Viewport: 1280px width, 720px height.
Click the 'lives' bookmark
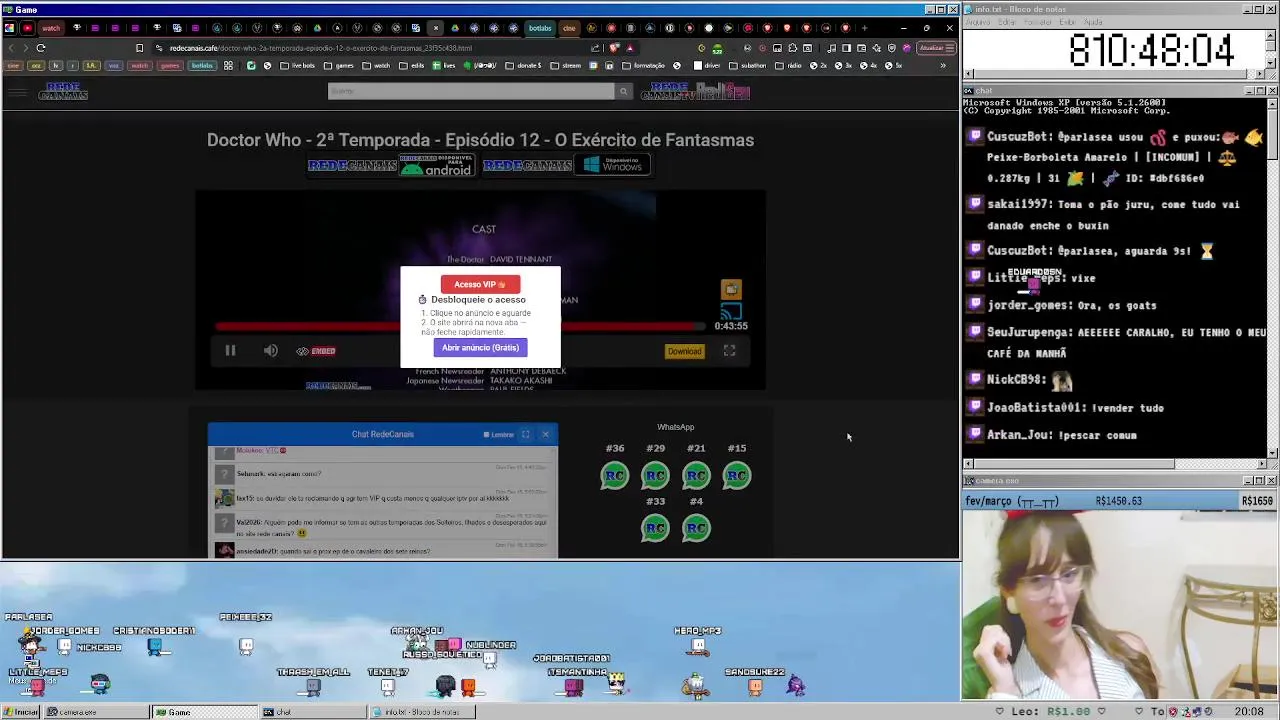point(443,66)
